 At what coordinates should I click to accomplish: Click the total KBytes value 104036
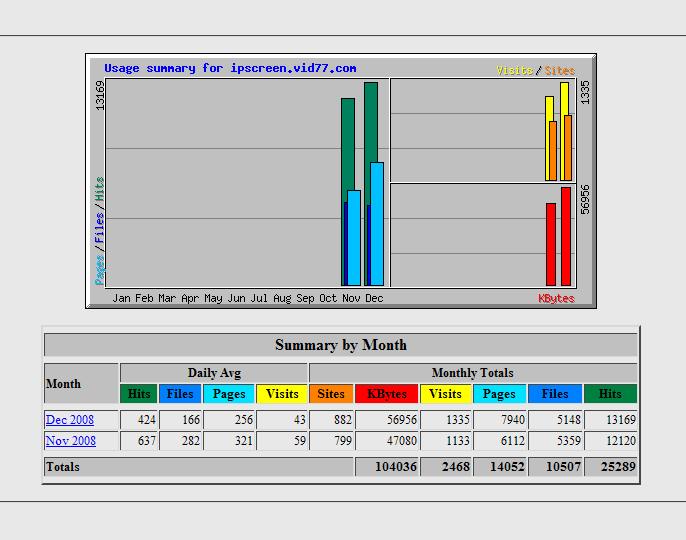point(396,467)
